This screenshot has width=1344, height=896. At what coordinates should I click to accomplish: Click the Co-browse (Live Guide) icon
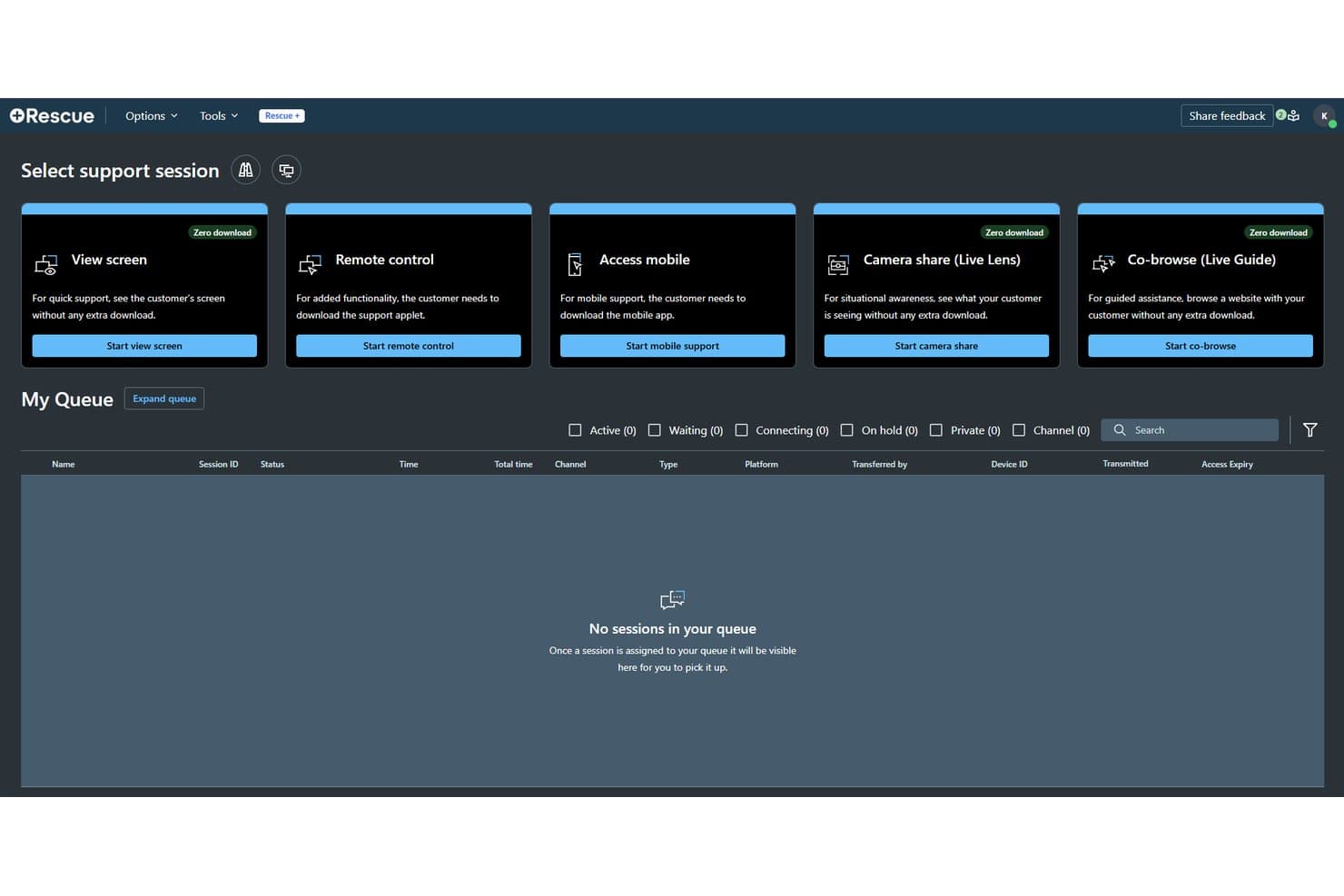[x=1102, y=264]
